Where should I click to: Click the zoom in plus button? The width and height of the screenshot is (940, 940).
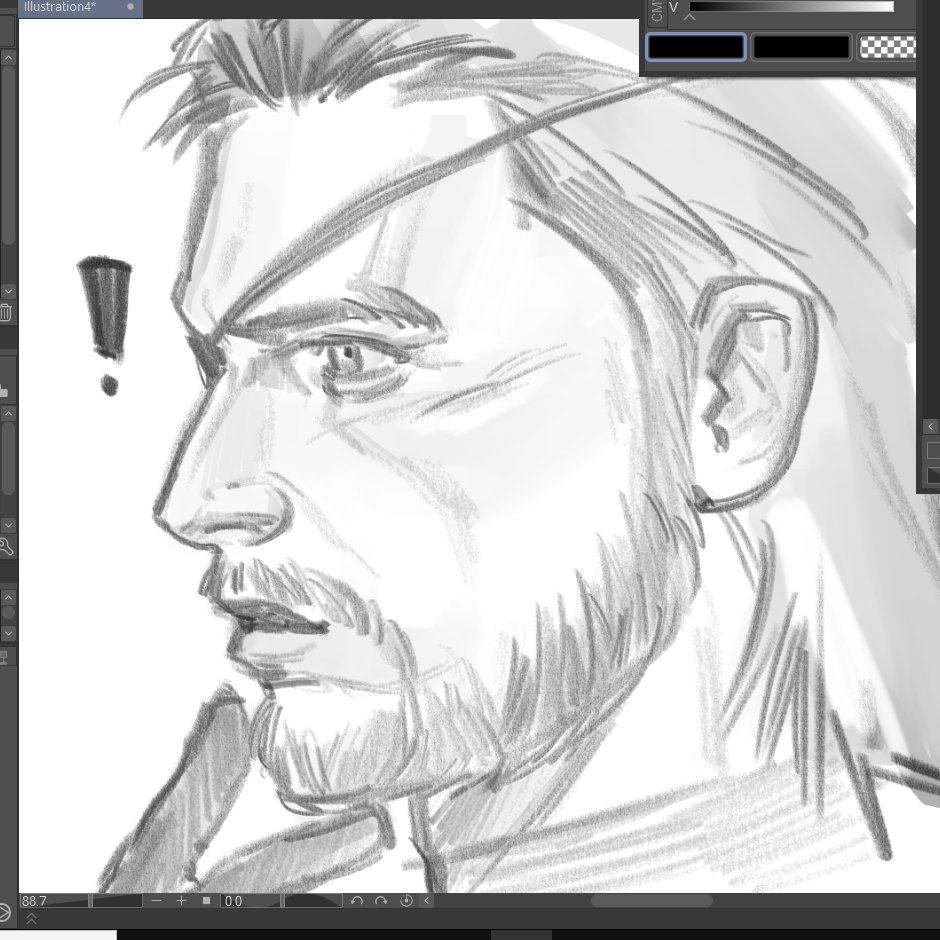pos(181,900)
